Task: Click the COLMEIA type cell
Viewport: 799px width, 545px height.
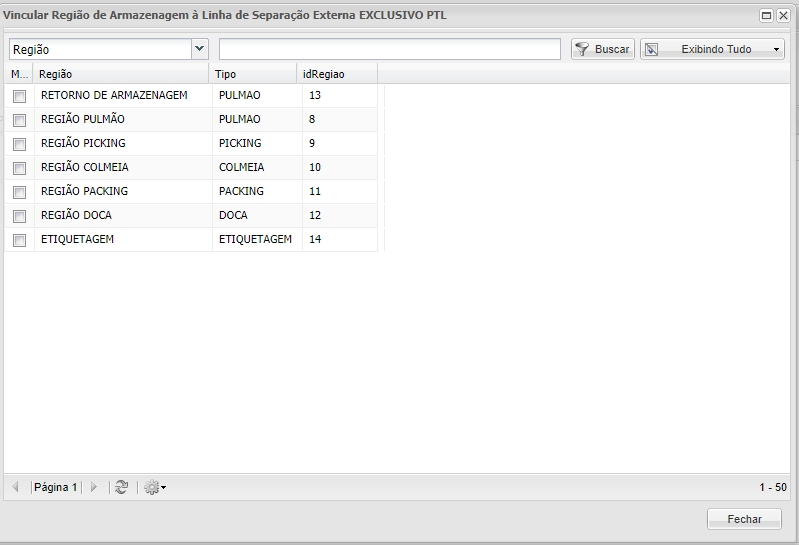Action: (x=257, y=167)
